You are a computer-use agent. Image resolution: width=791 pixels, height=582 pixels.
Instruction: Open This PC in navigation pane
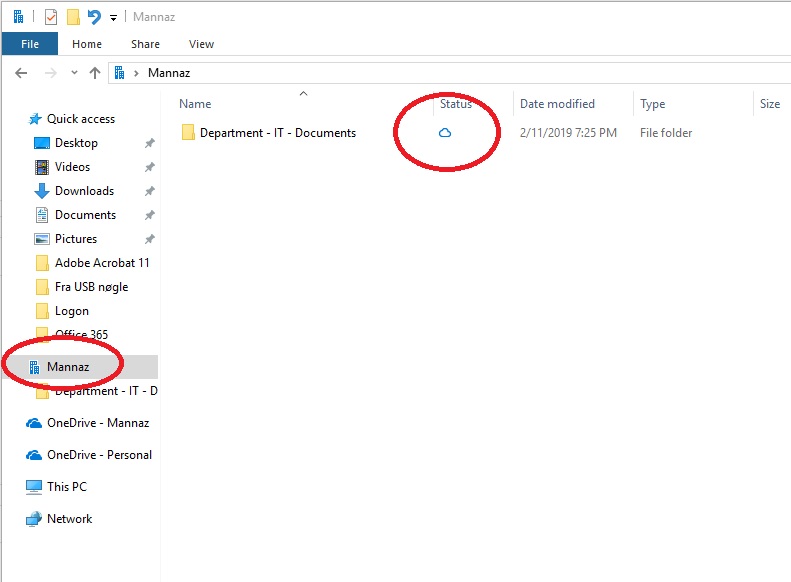pyautogui.click(x=67, y=487)
